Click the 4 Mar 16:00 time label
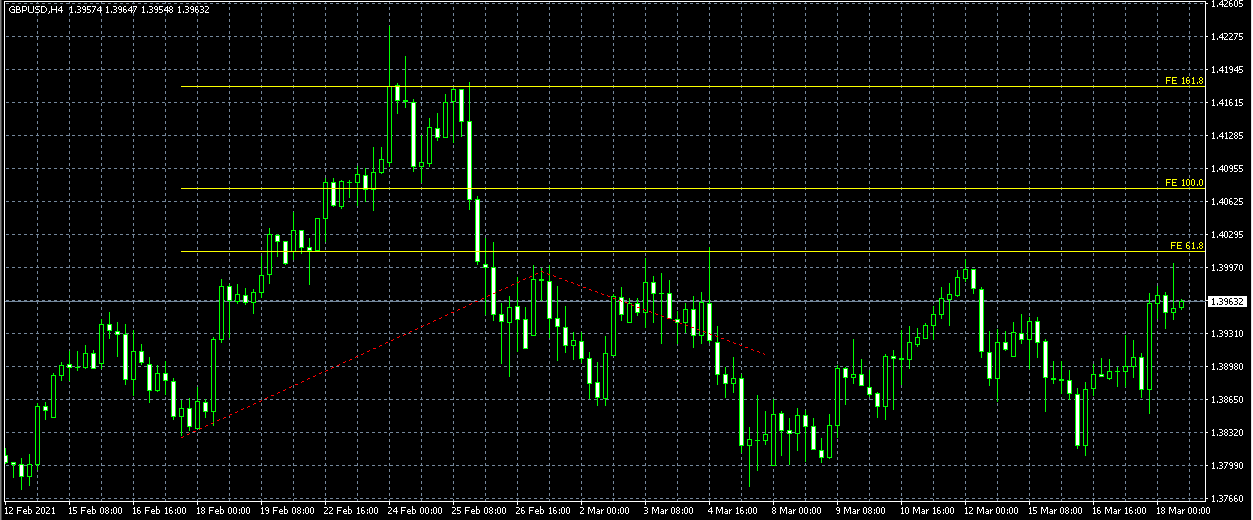This screenshot has height=520, width=1253. (731, 510)
